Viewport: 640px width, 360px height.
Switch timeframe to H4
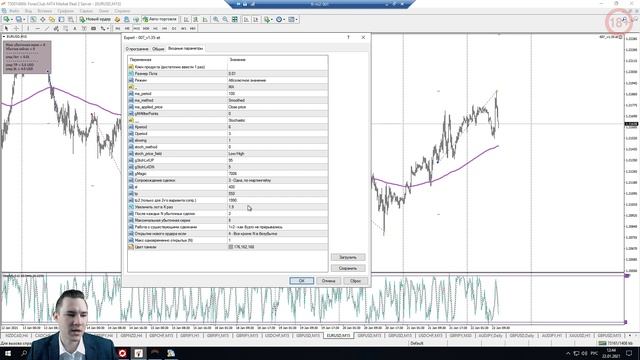pos(164,29)
